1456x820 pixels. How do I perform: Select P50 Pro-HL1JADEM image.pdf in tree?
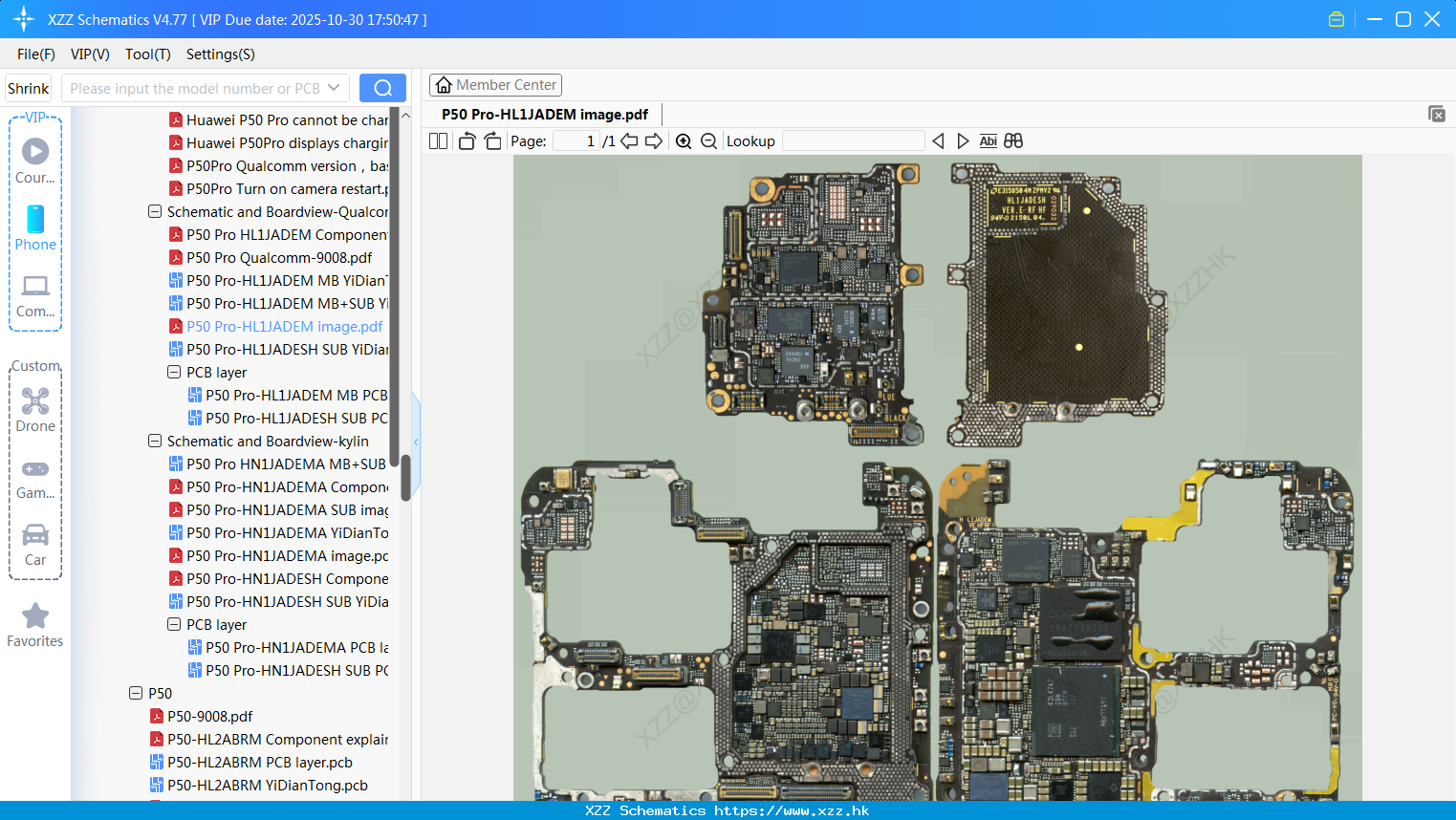(276, 326)
